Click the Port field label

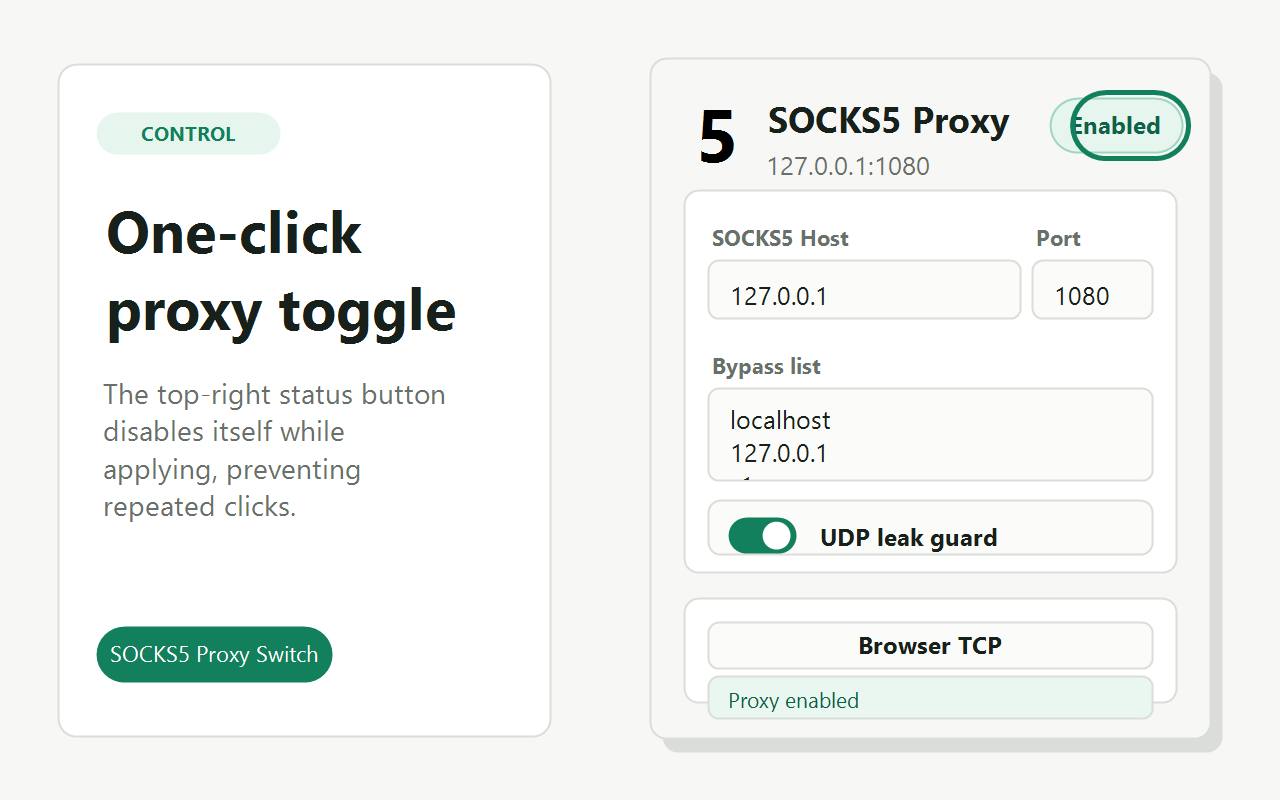coord(1058,239)
